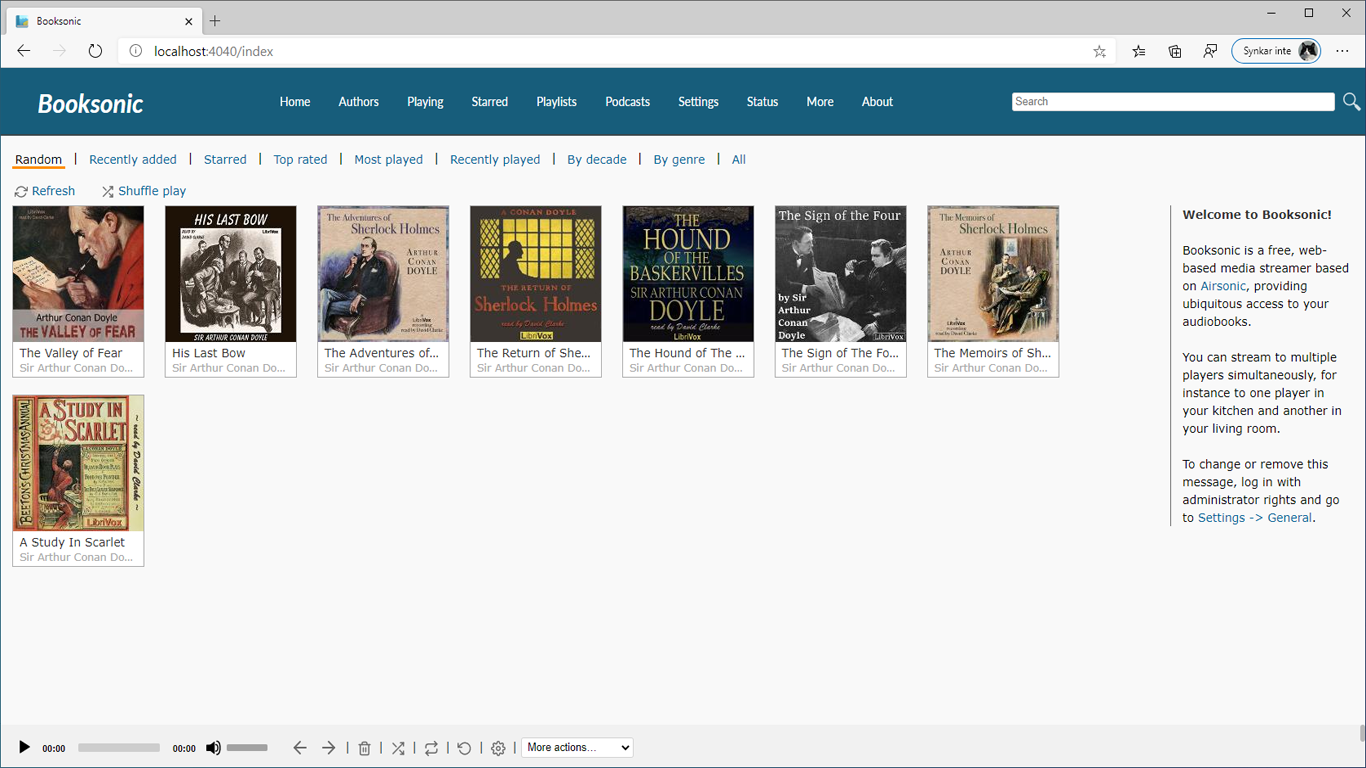
Task: Go to the Playing page
Action: click(x=425, y=102)
